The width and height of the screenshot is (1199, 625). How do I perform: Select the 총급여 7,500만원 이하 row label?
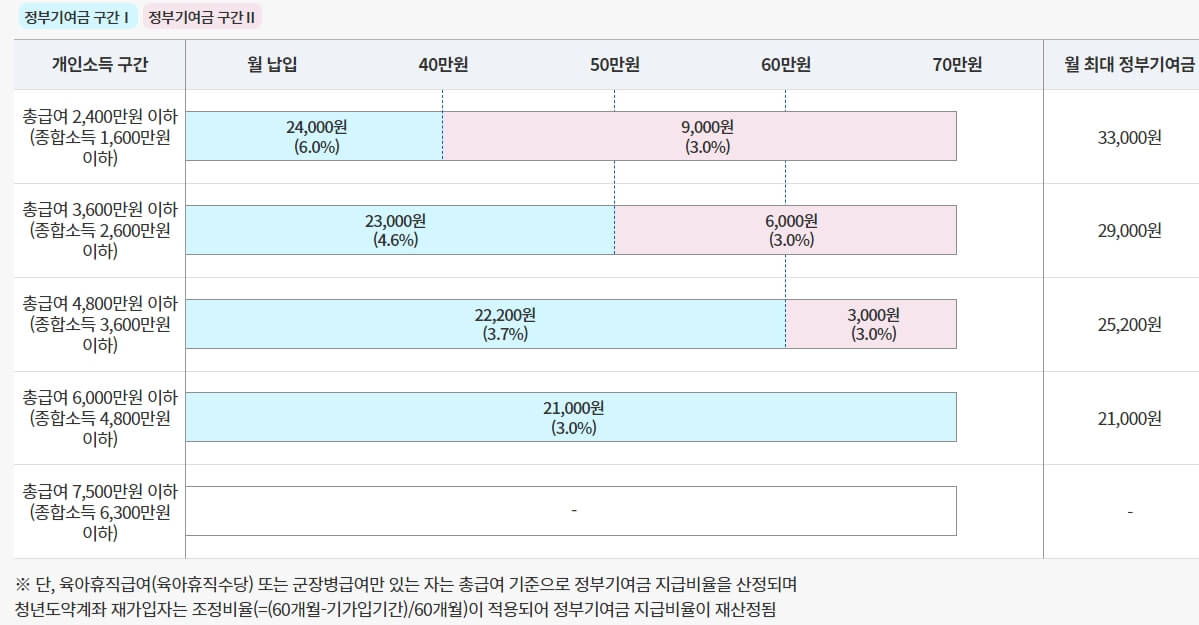click(x=96, y=511)
